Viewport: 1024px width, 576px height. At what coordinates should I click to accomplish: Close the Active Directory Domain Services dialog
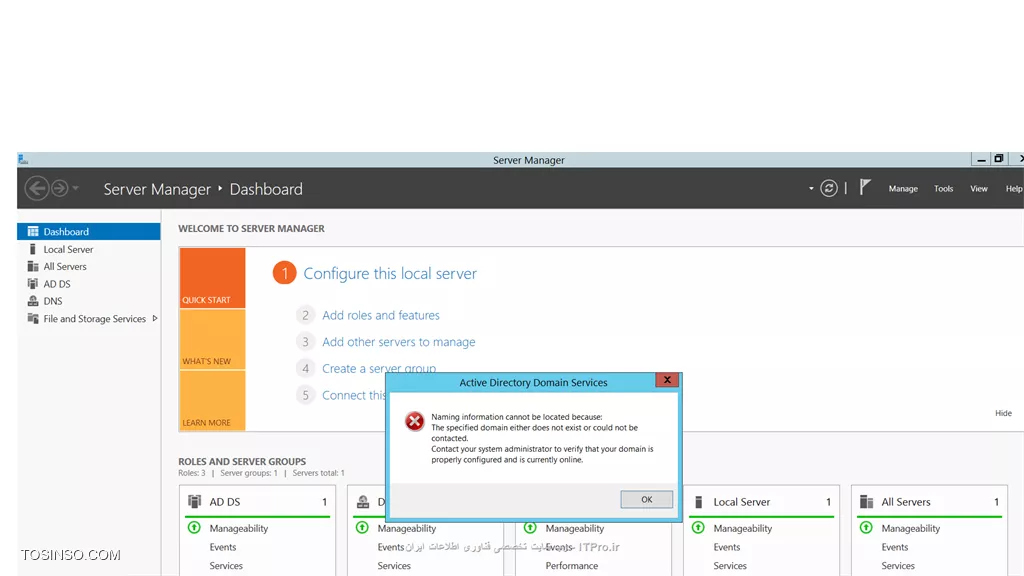(x=667, y=380)
